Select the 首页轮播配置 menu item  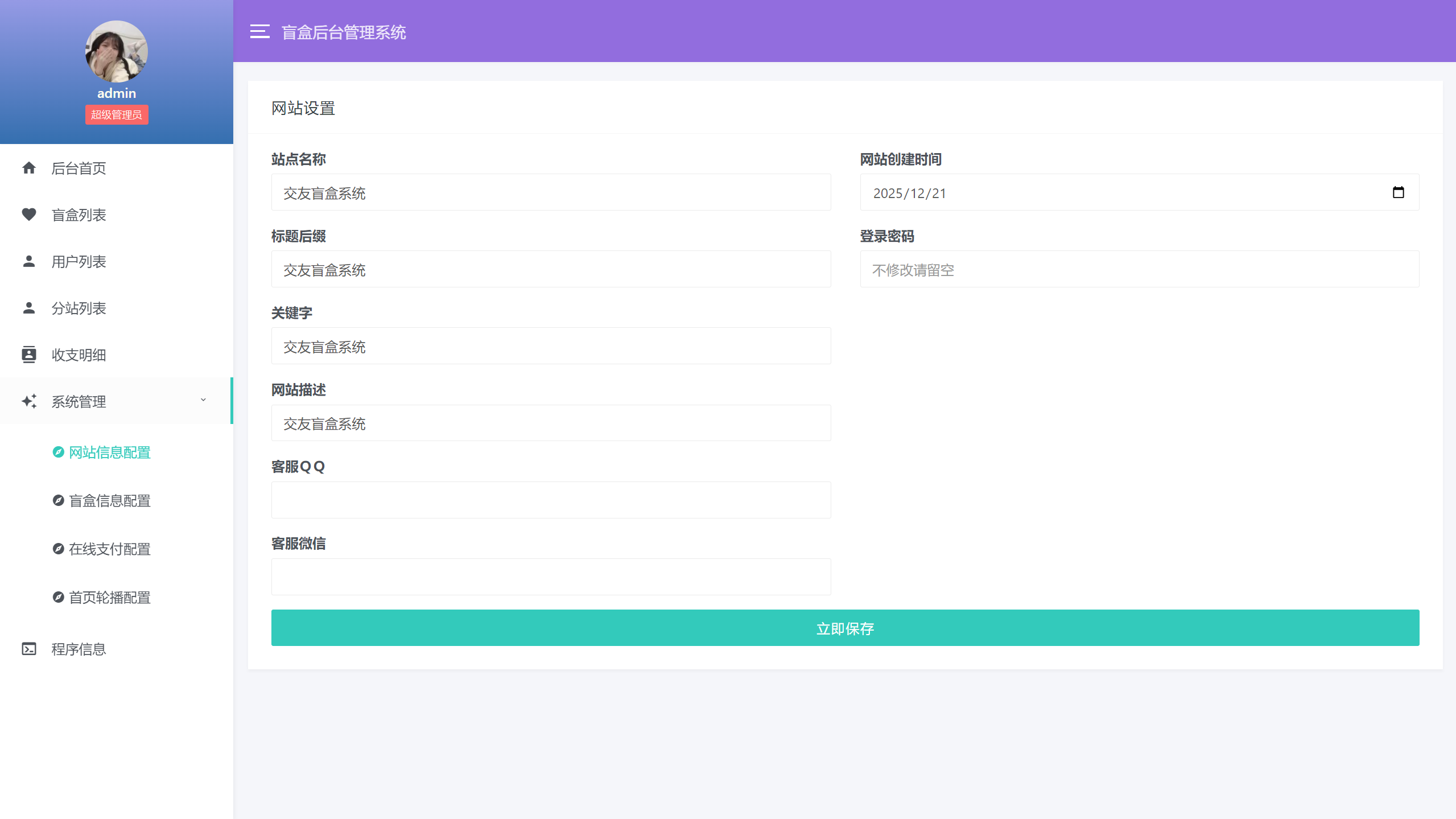(109, 598)
